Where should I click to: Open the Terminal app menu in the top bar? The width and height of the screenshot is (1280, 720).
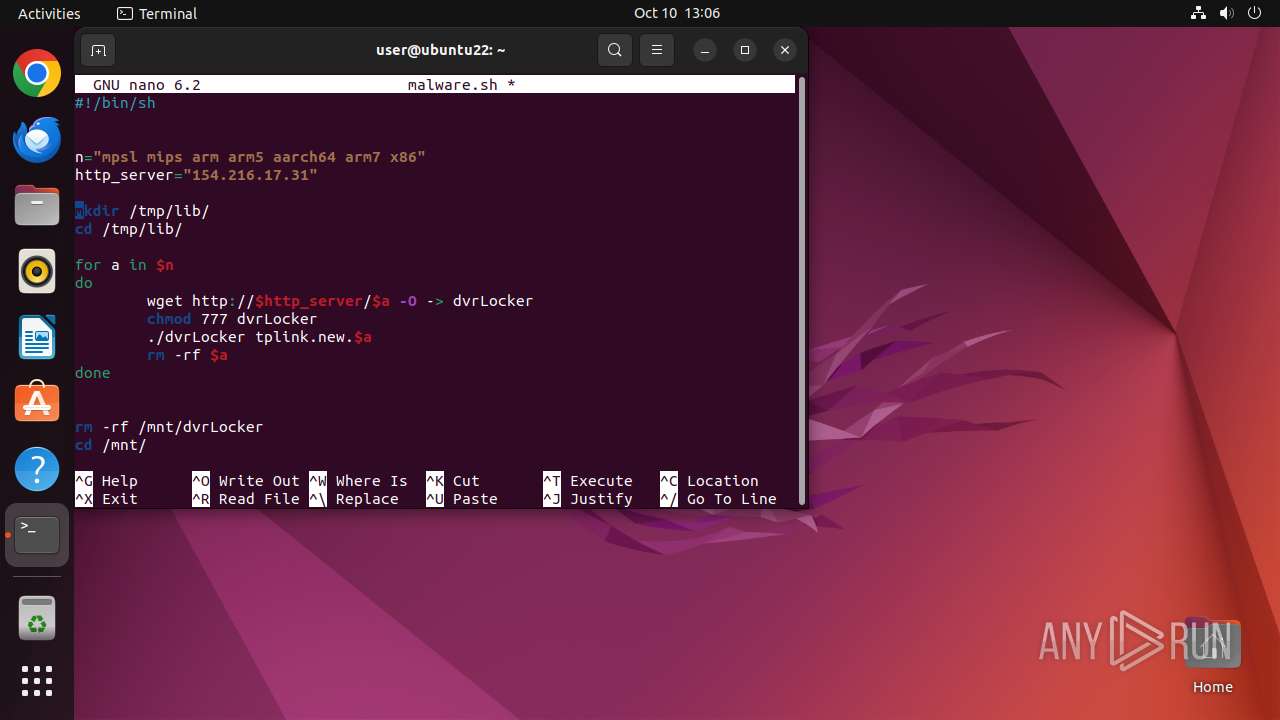tap(157, 13)
